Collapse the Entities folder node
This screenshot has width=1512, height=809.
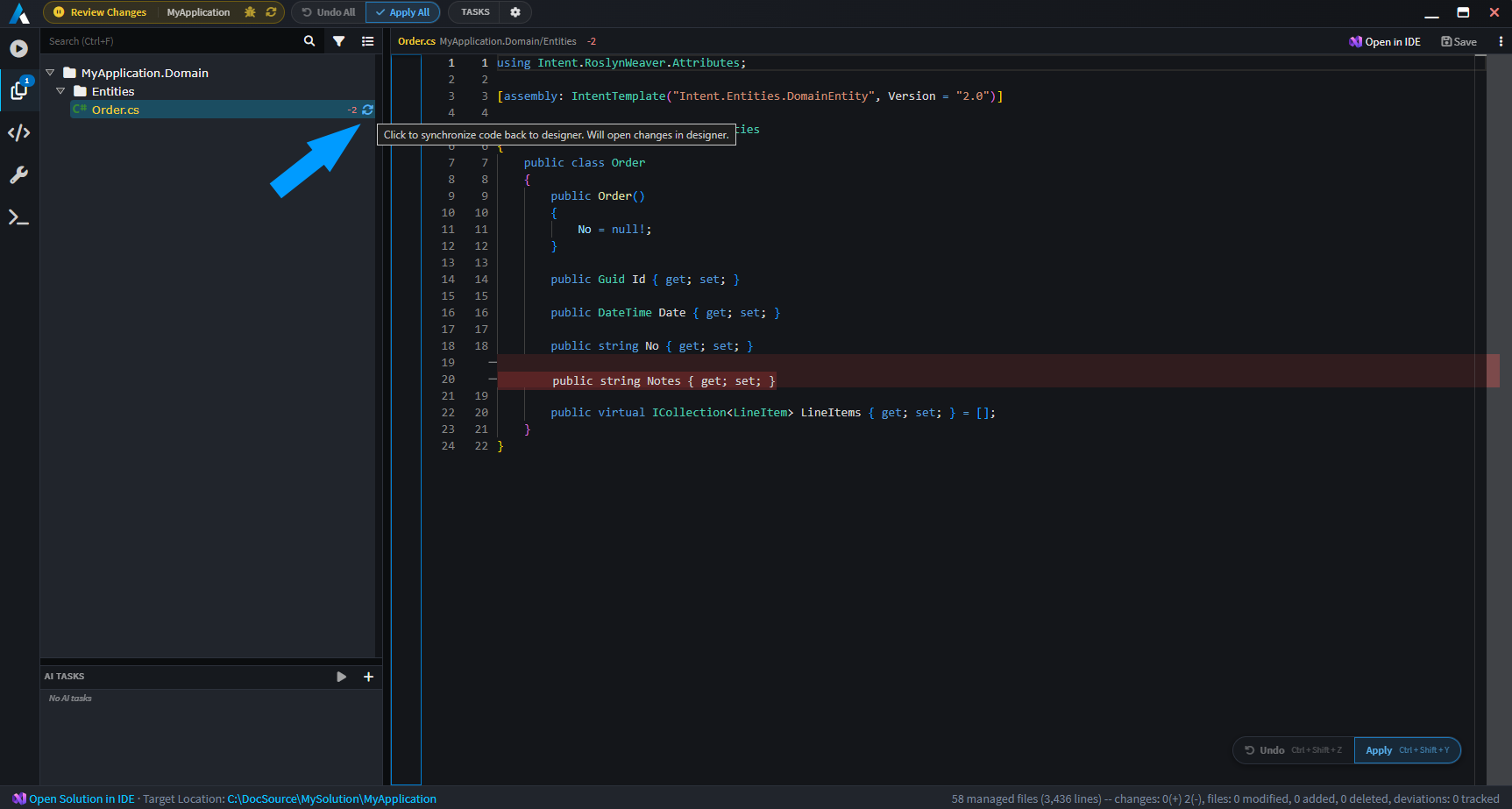point(61,91)
